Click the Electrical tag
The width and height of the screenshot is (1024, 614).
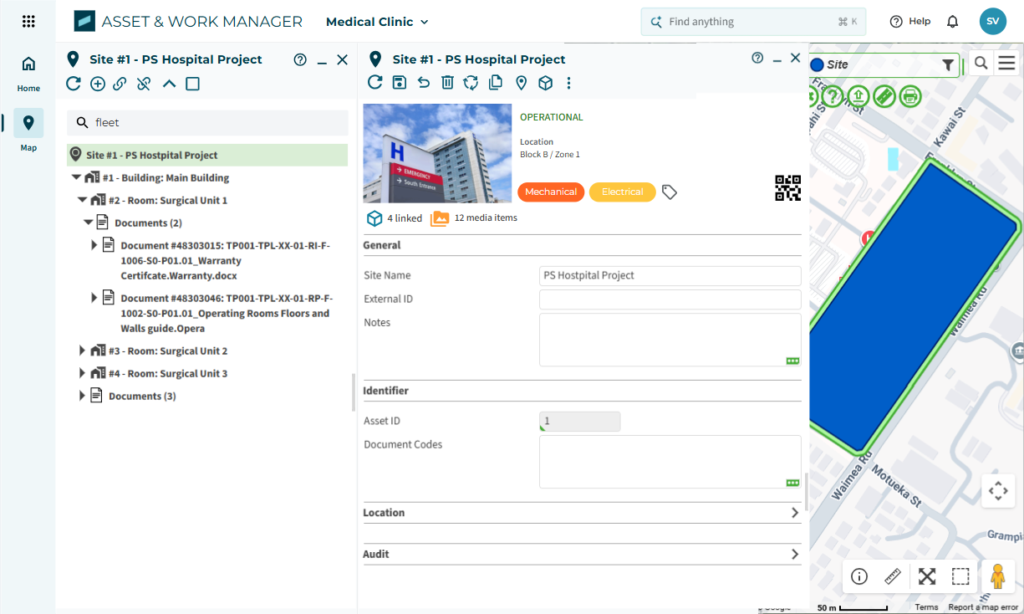click(622, 192)
